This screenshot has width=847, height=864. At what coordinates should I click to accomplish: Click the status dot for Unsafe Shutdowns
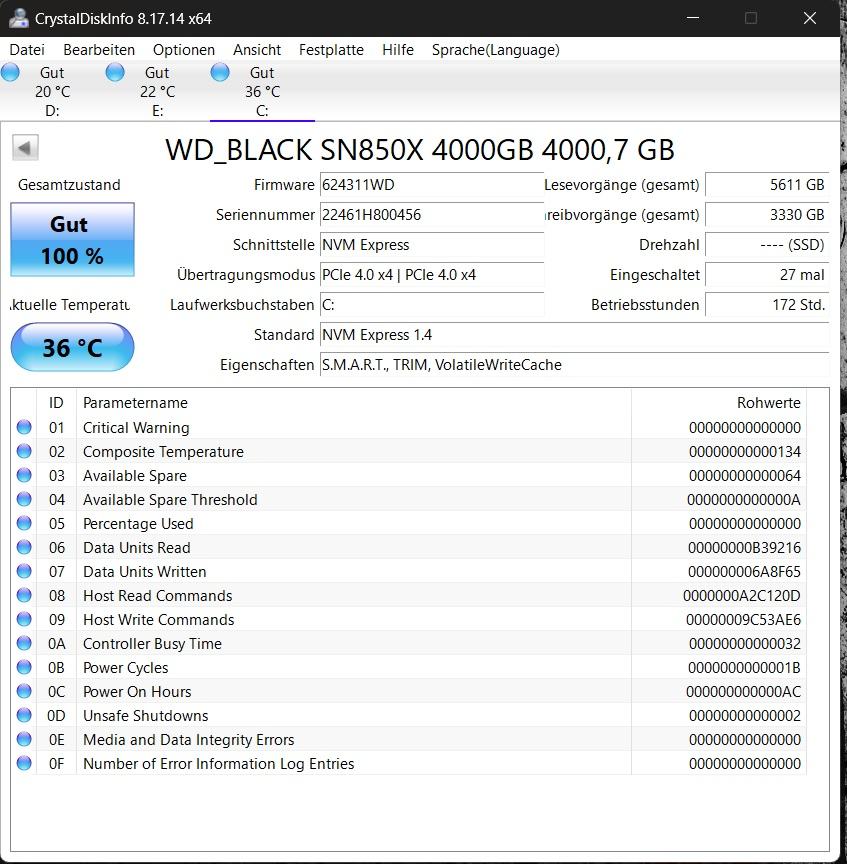point(24,715)
